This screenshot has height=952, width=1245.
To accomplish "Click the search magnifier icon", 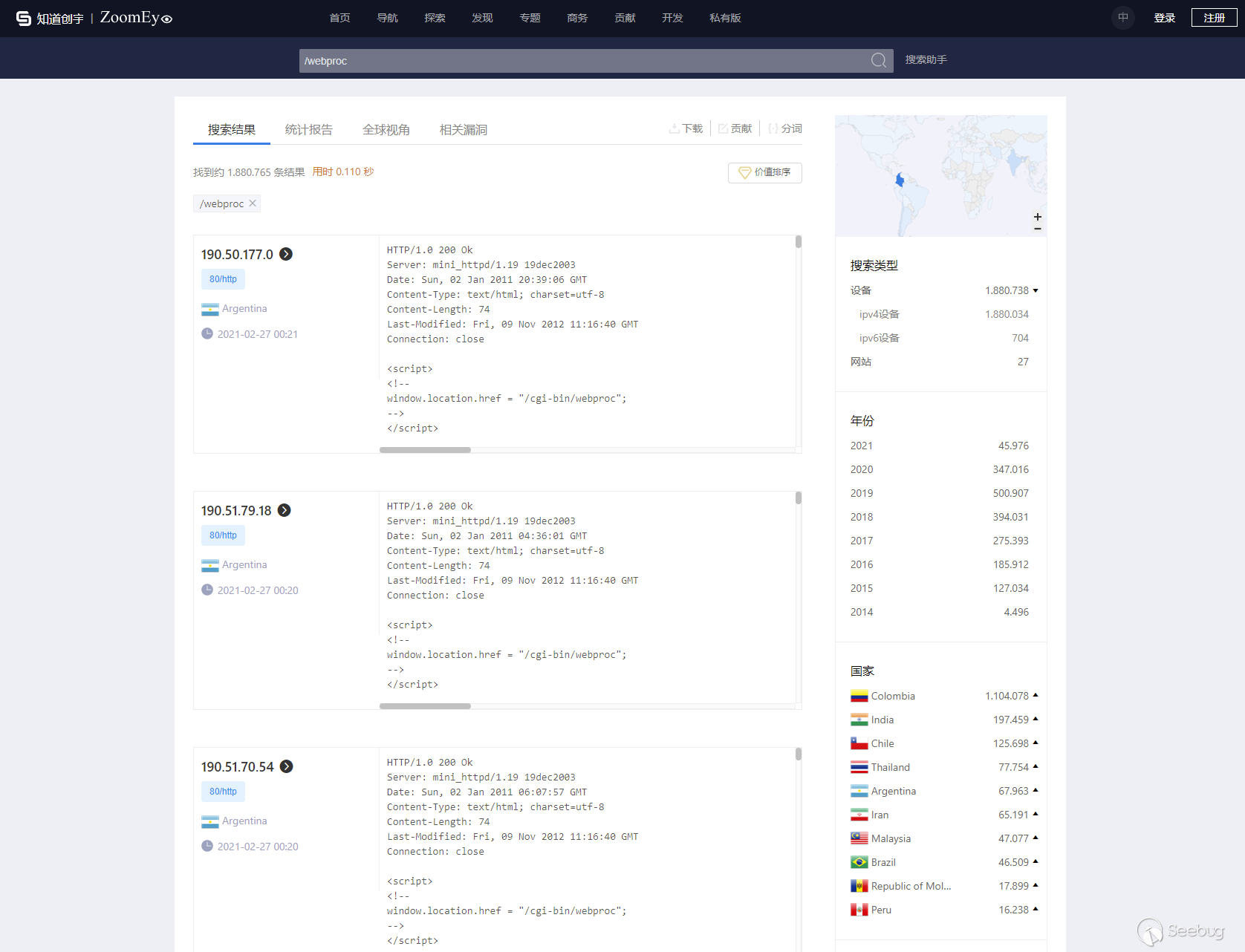I will (879, 61).
